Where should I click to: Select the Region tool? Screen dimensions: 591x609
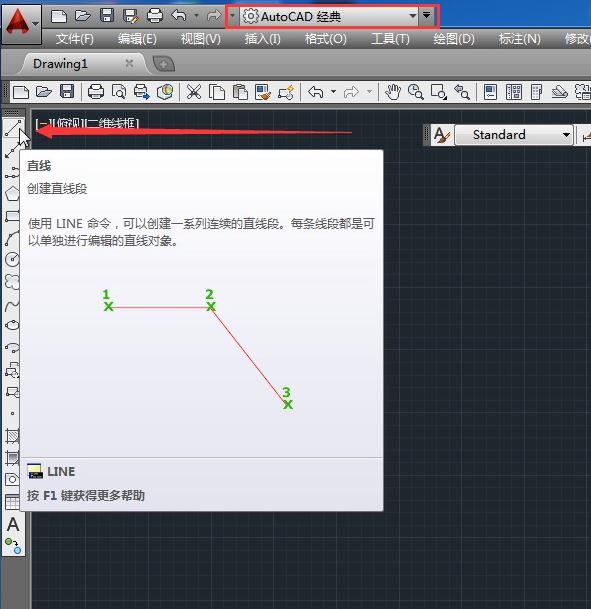[x=11, y=480]
